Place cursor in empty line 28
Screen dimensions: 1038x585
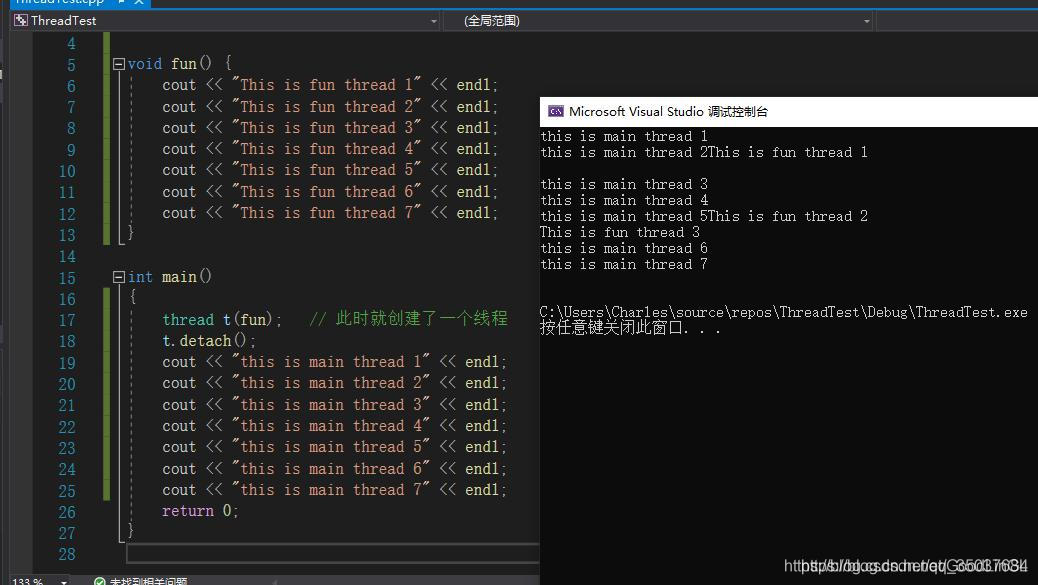tap(333, 554)
